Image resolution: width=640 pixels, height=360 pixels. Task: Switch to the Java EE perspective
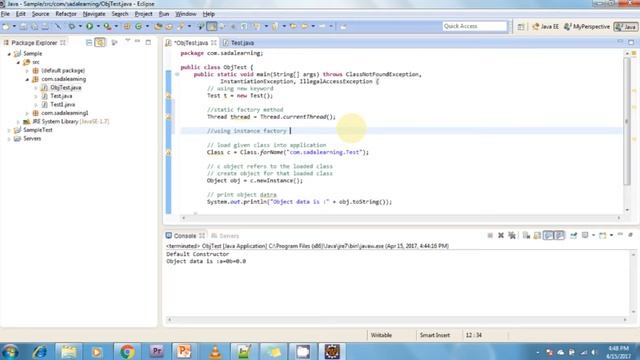point(545,27)
